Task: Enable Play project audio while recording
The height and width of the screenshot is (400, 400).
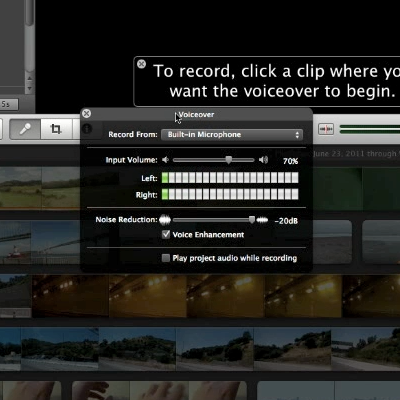Action: pyautogui.click(x=166, y=258)
